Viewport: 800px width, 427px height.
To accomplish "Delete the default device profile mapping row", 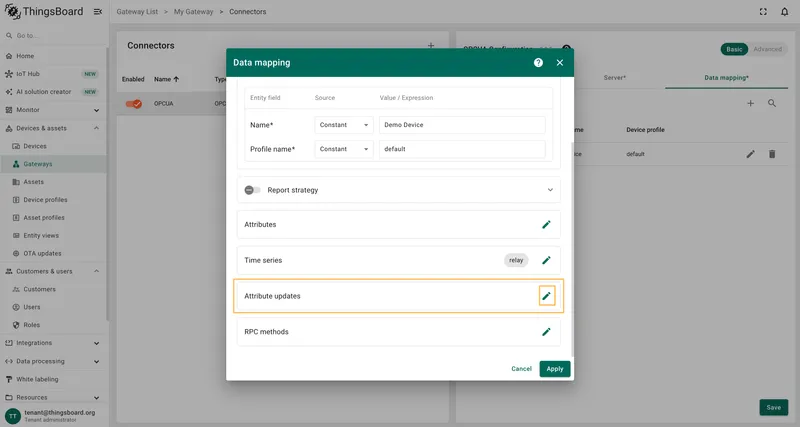I will 772,154.
